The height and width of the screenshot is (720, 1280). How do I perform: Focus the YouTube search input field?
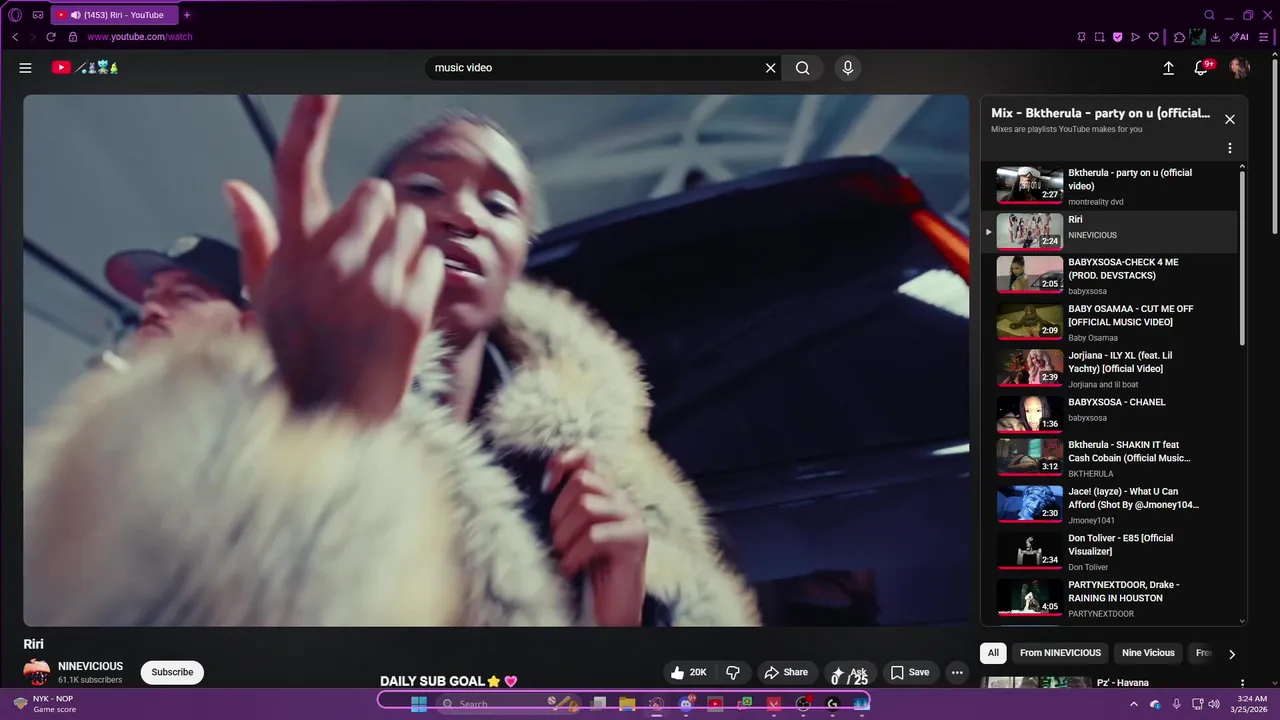point(595,68)
